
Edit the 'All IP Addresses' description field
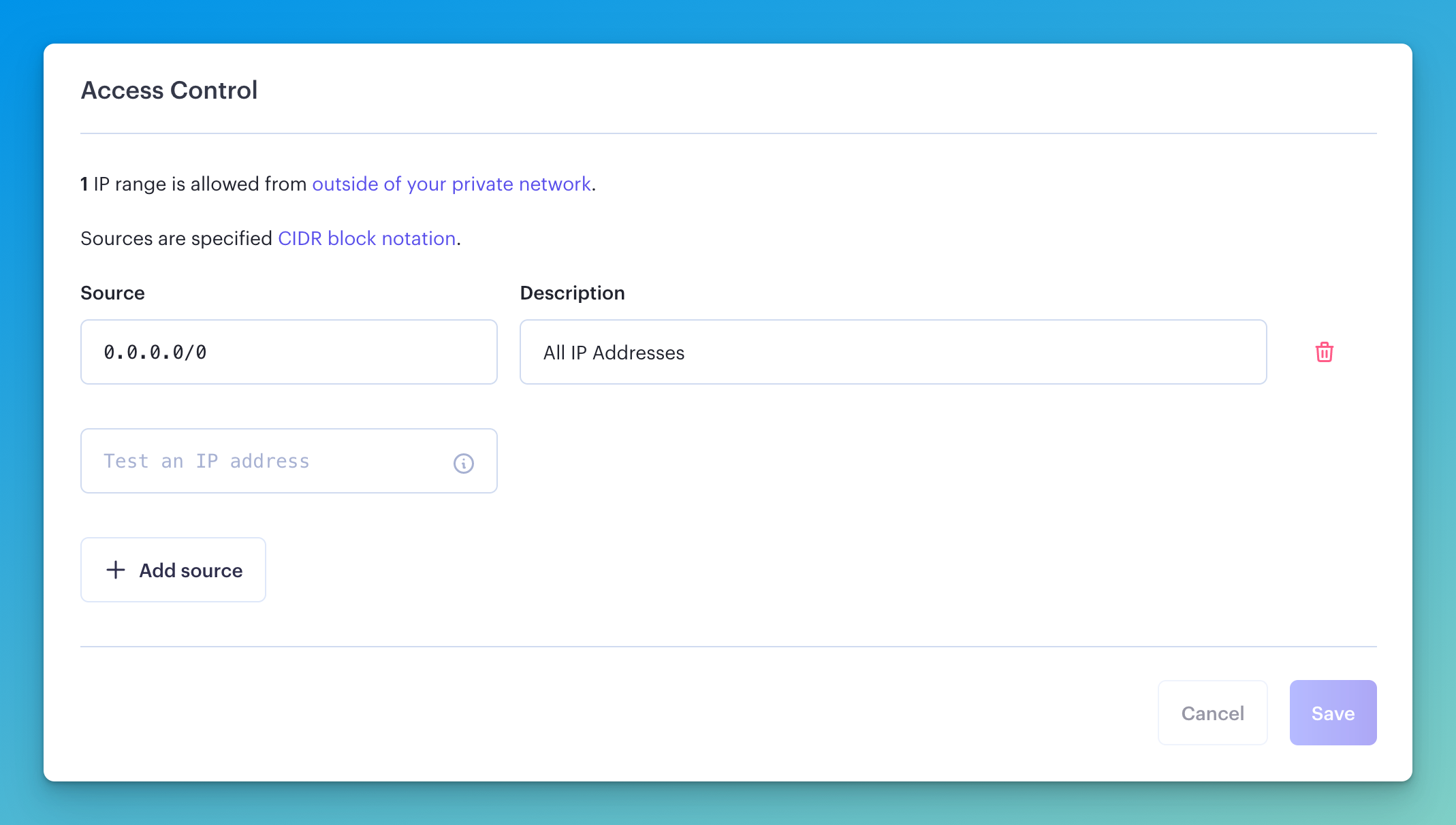click(893, 352)
